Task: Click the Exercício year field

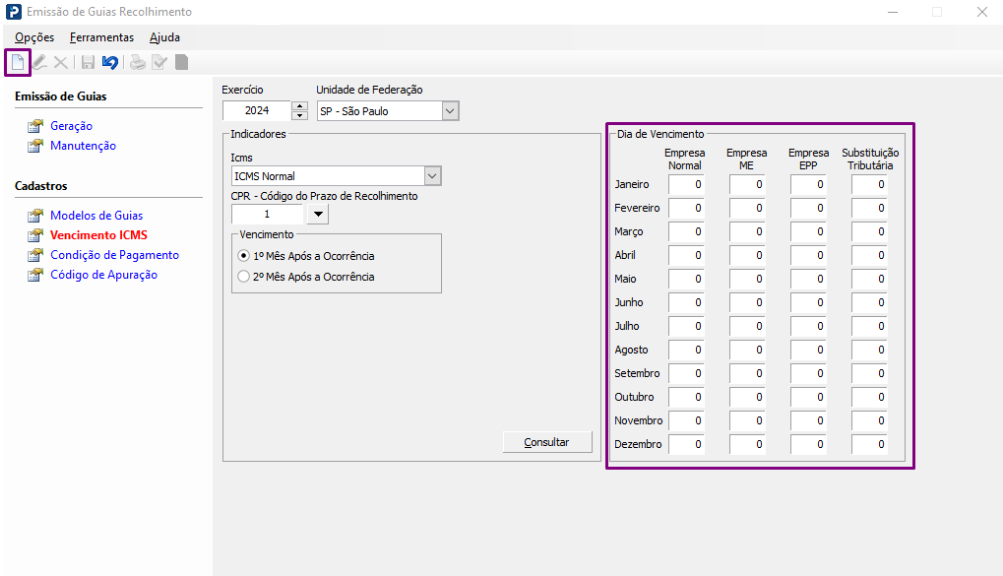Action: (x=257, y=111)
